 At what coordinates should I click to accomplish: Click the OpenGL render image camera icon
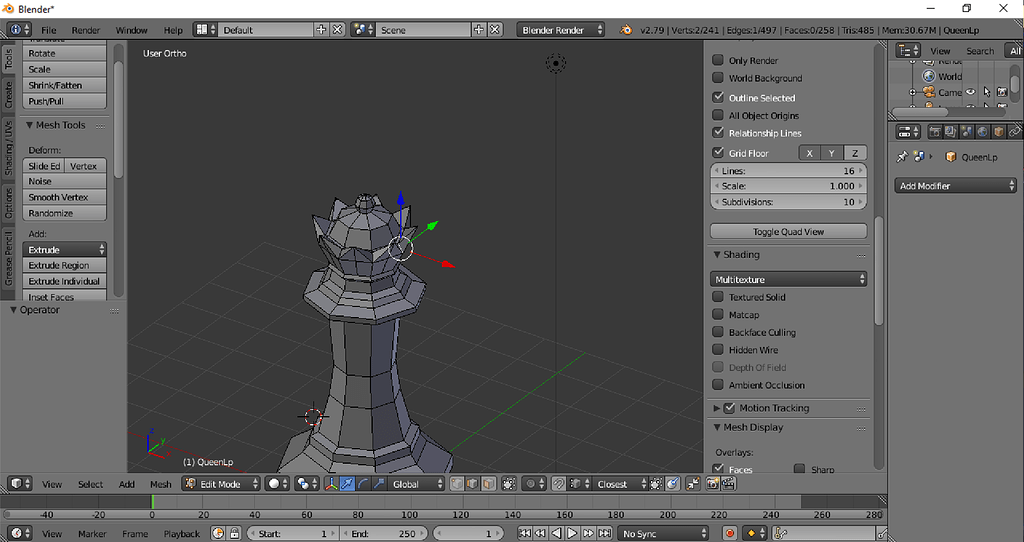point(713,484)
